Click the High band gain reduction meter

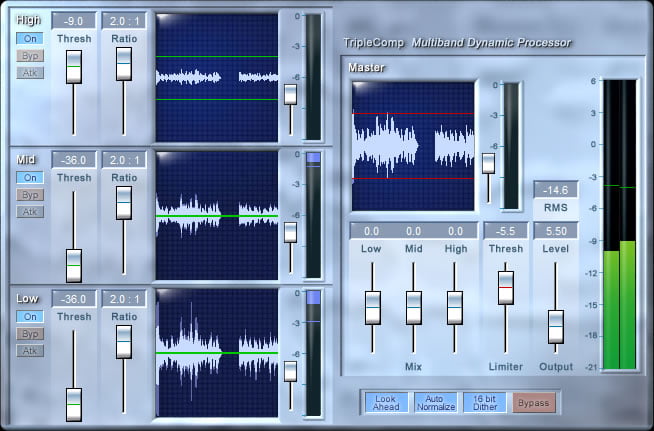click(x=313, y=77)
